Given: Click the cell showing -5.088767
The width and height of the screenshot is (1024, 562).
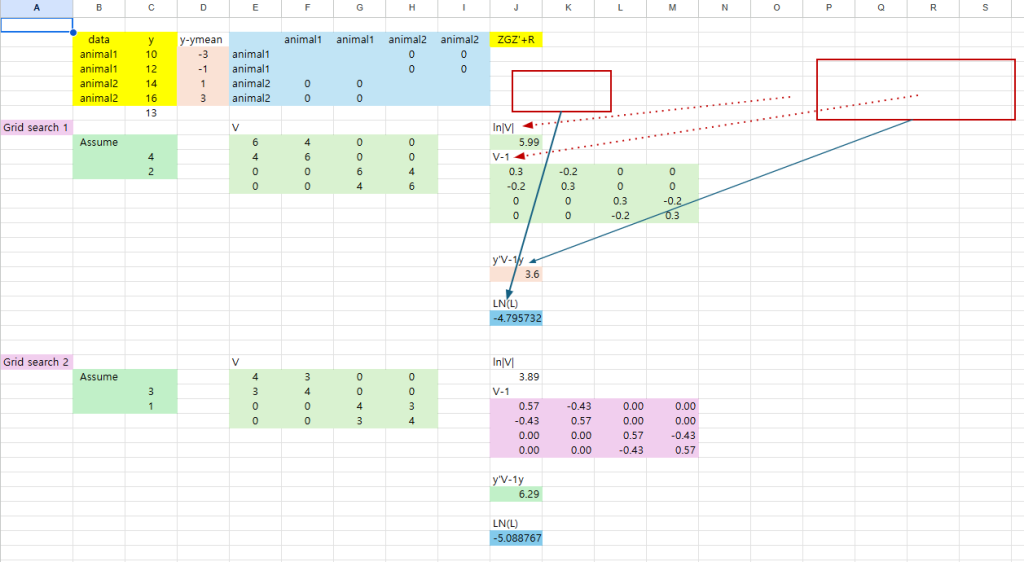Looking at the screenshot, I should pyautogui.click(x=516, y=538).
